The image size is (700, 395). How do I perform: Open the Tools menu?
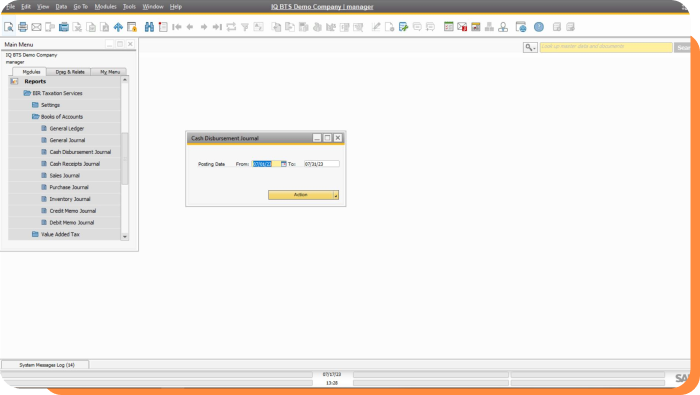[x=129, y=7]
